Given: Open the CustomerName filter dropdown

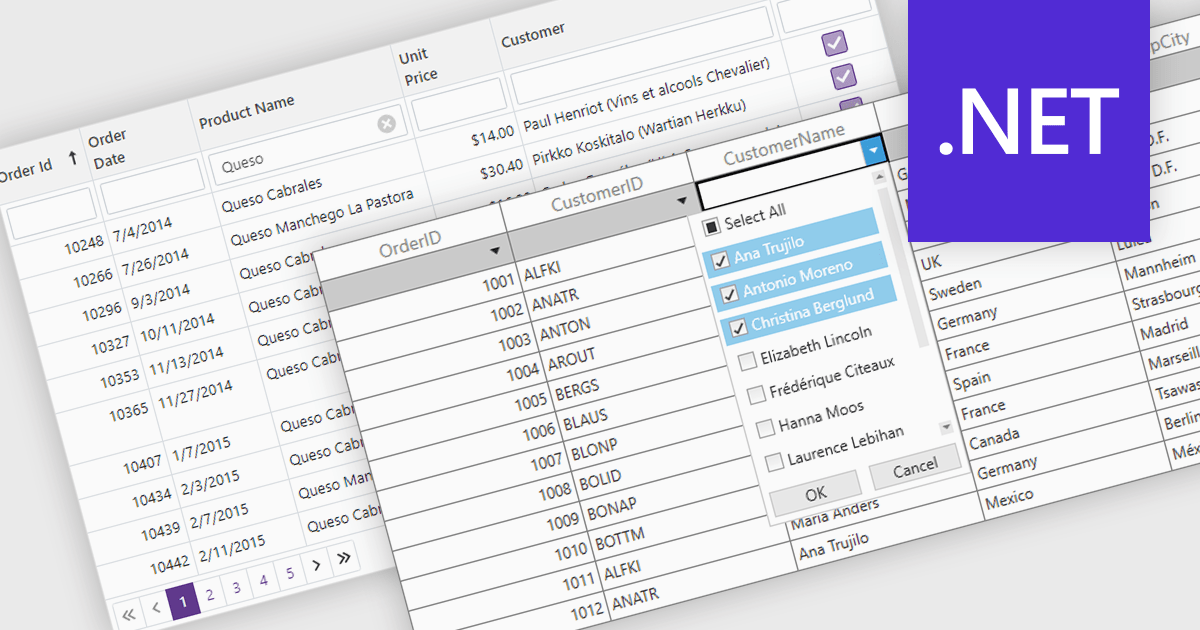Looking at the screenshot, I should pos(874,150).
